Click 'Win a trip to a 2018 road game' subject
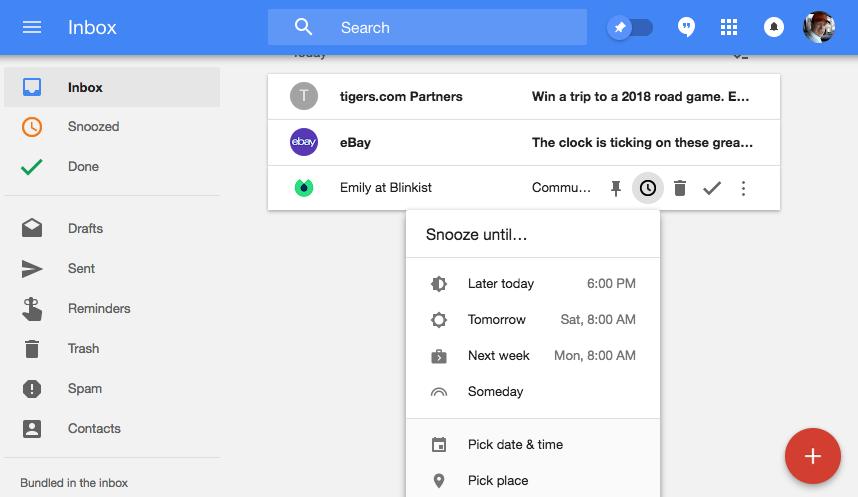Screen dimensions: 858x497 tap(640, 97)
